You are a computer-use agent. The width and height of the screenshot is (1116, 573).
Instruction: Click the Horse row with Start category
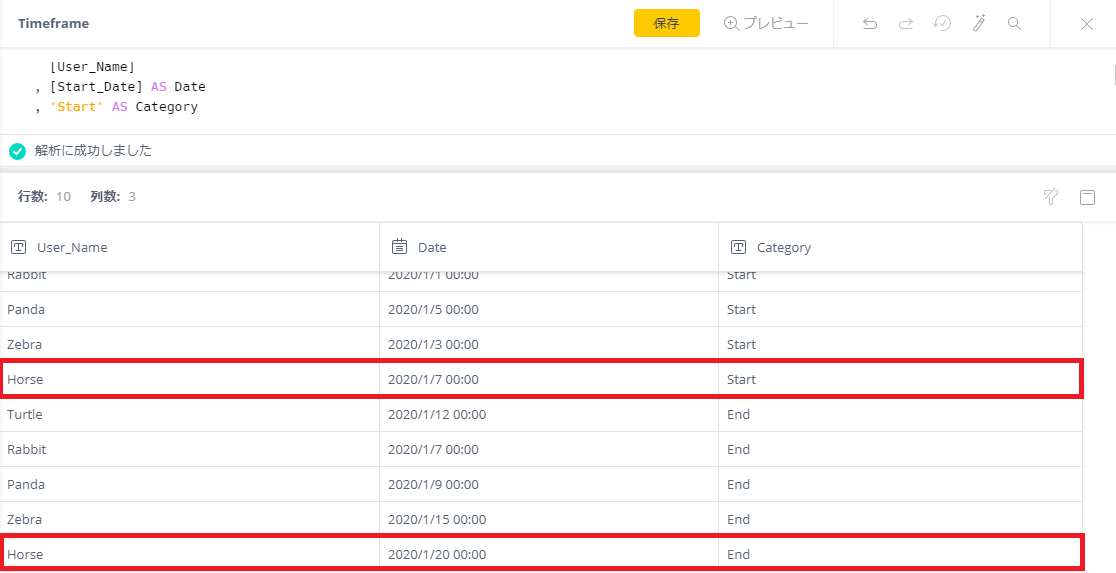tap(542, 379)
